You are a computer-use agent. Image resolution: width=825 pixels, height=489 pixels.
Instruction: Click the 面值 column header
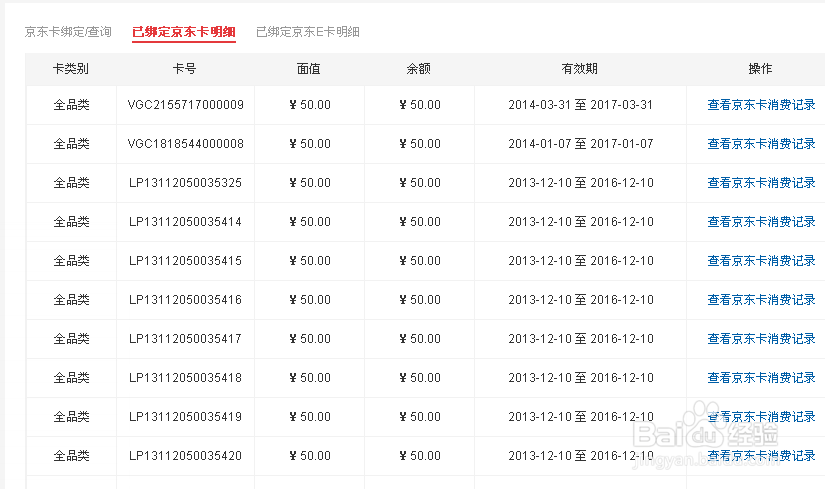tap(309, 69)
